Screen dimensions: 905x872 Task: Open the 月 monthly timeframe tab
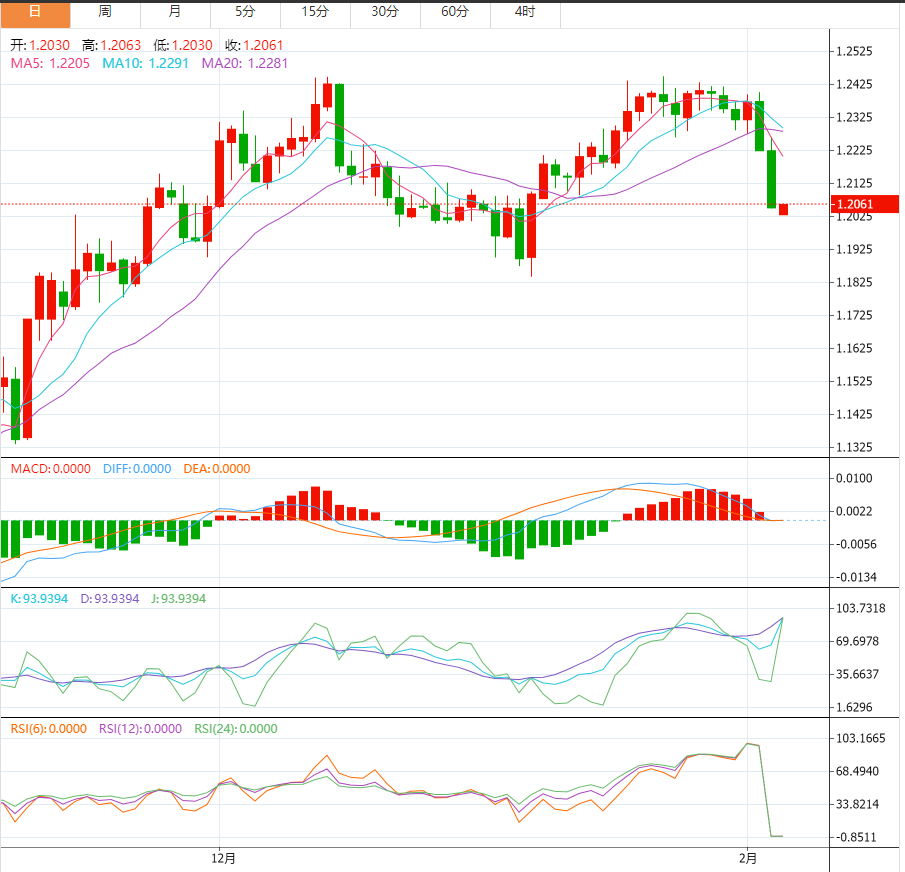click(175, 12)
